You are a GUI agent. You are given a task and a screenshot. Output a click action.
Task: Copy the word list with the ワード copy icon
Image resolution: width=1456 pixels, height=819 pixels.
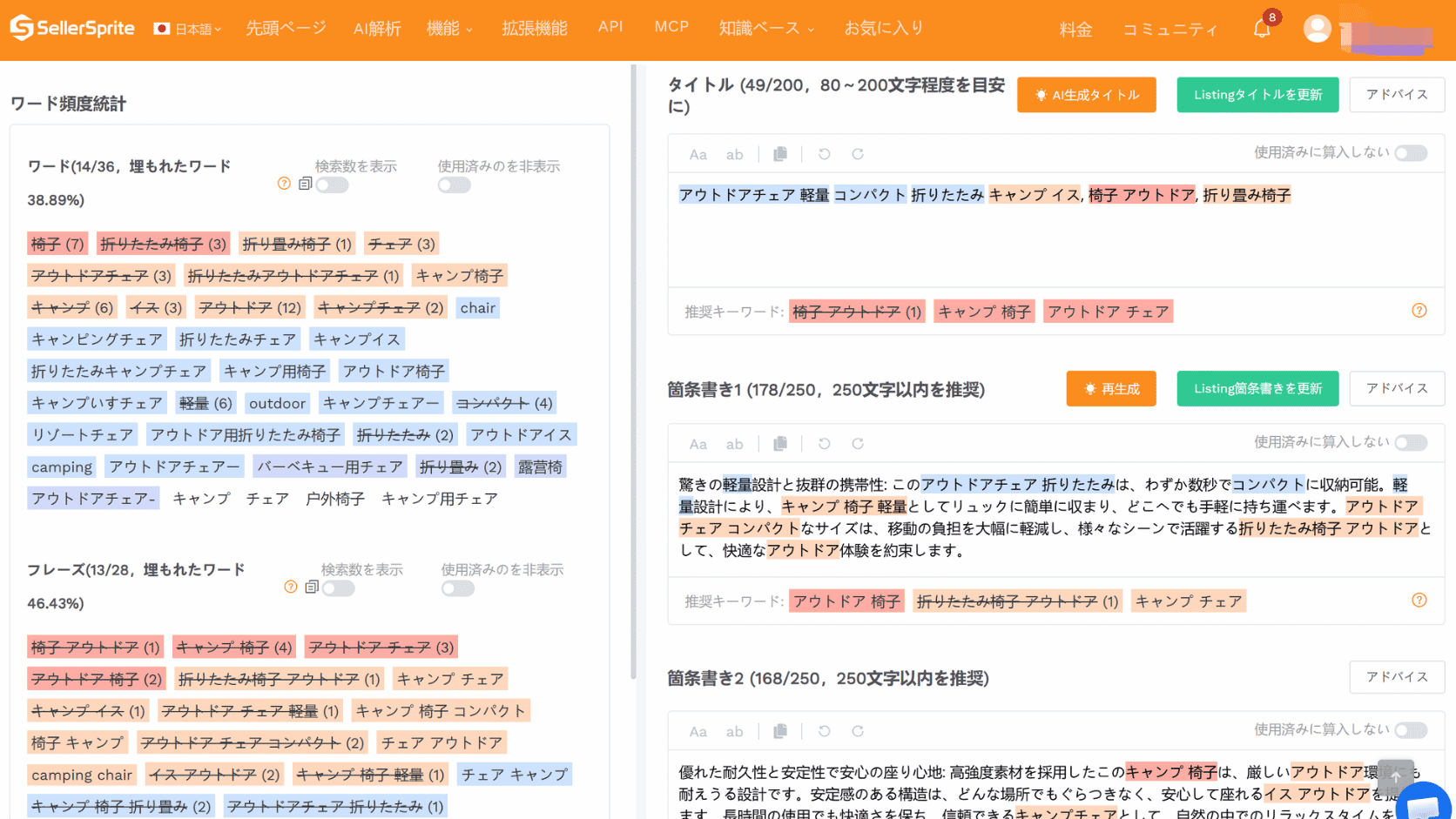click(305, 184)
